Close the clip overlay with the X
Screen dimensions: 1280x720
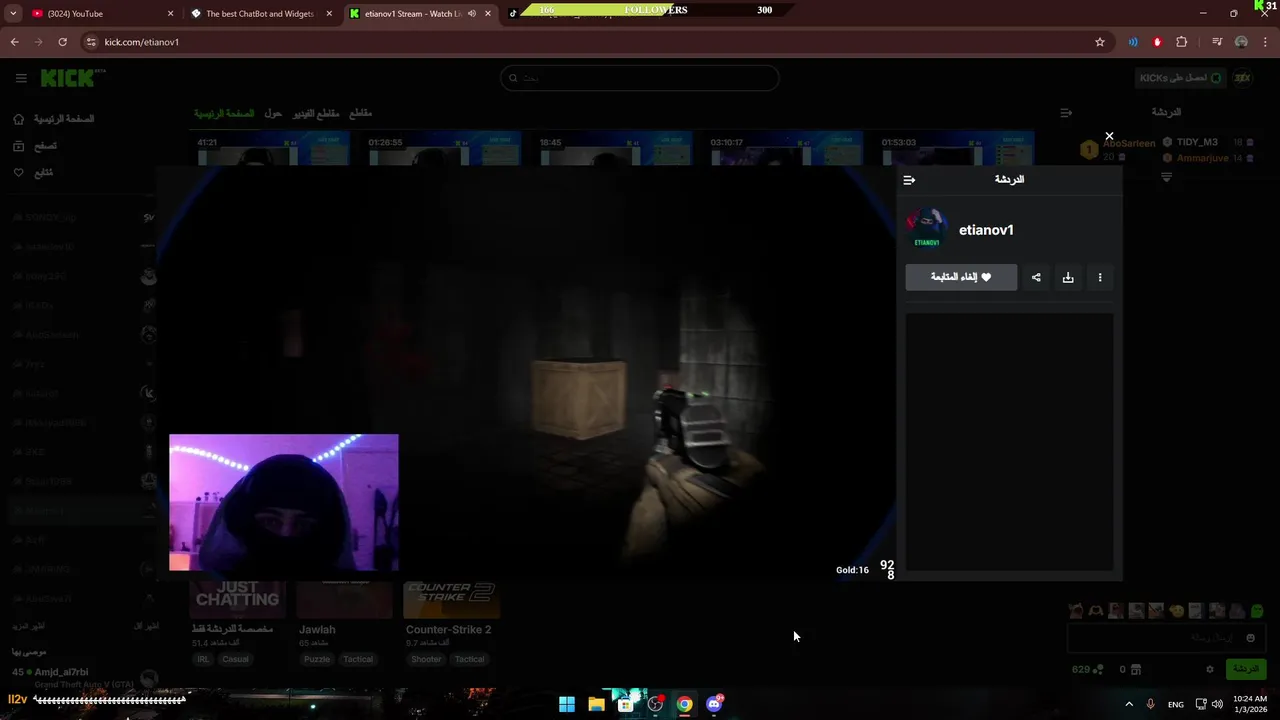point(1109,136)
